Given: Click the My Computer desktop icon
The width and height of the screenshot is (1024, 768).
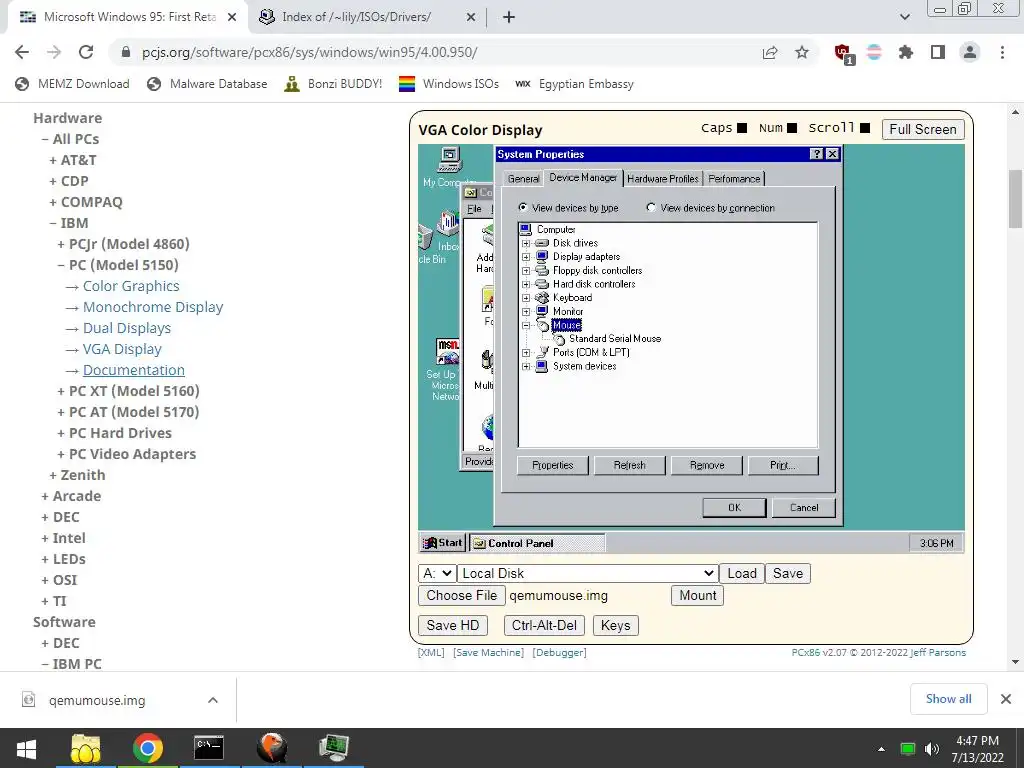Looking at the screenshot, I should [450, 167].
